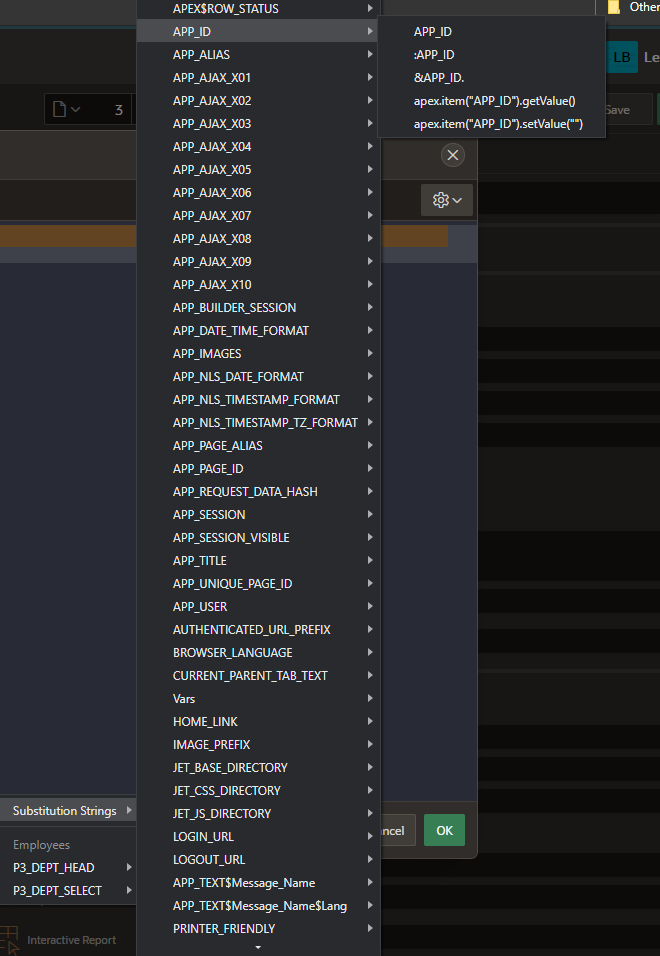Open Substitution Strings submenu

(68, 811)
